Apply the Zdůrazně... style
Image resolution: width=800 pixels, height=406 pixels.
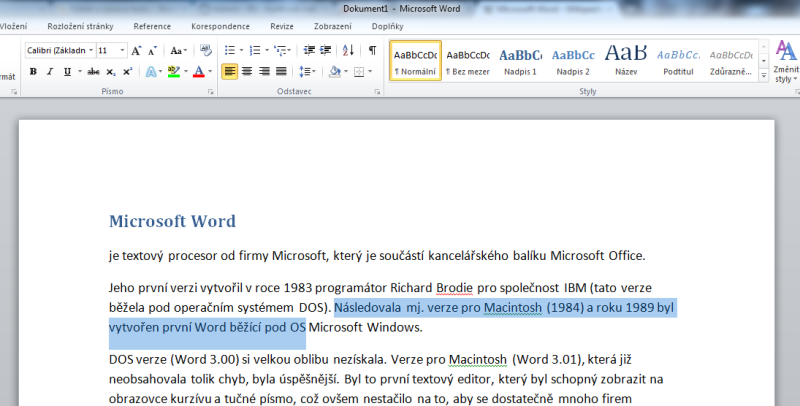click(x=731, y=61)
